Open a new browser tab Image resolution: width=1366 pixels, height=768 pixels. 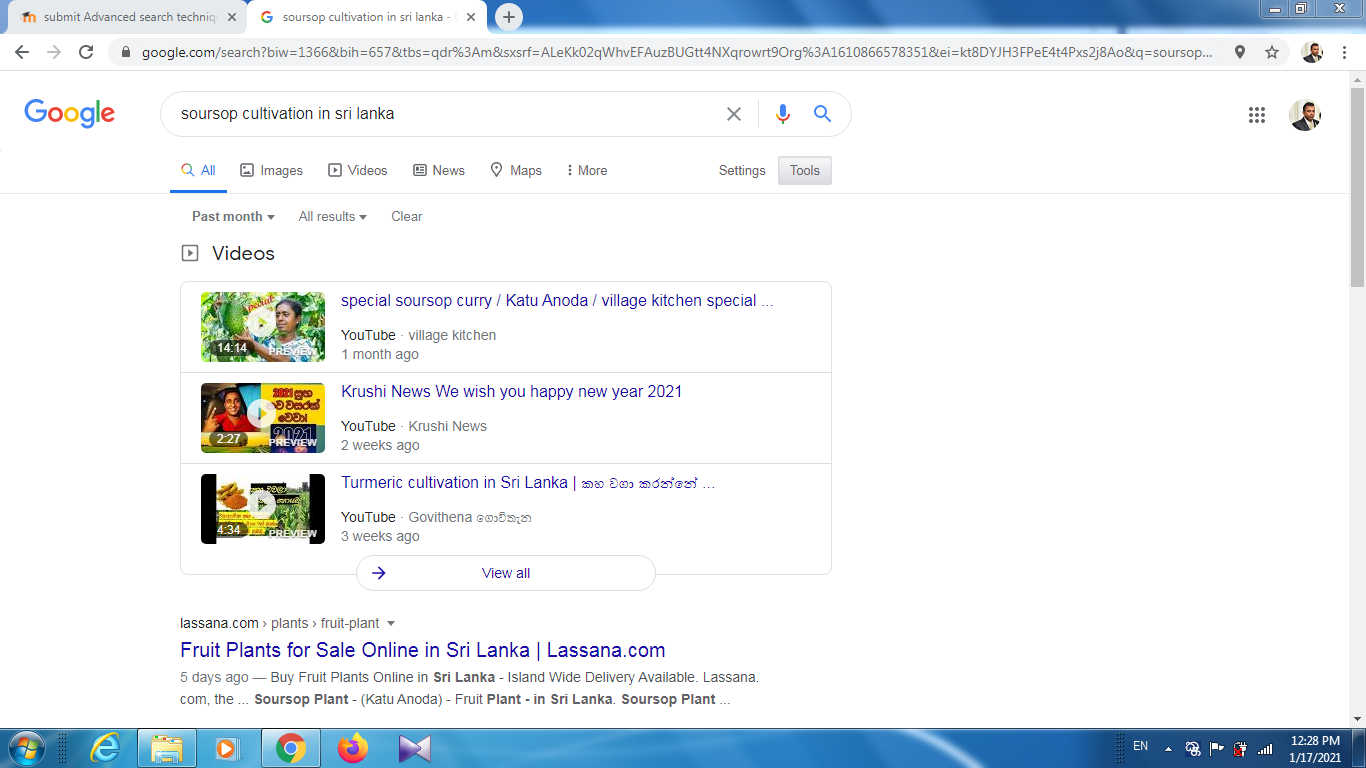(x=509, y=17)
